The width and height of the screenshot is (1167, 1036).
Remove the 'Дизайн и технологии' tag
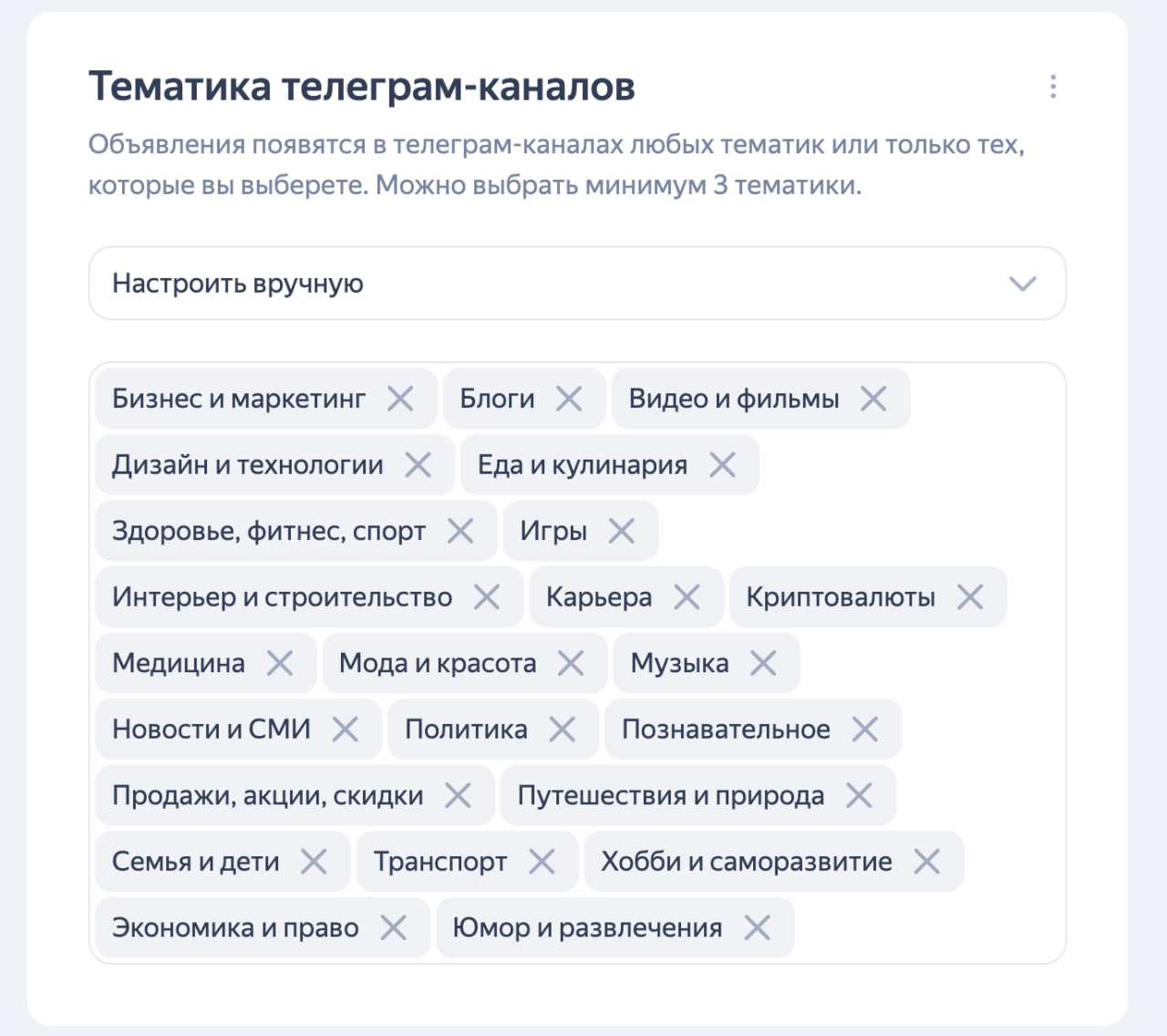click(x=418, y=465)
